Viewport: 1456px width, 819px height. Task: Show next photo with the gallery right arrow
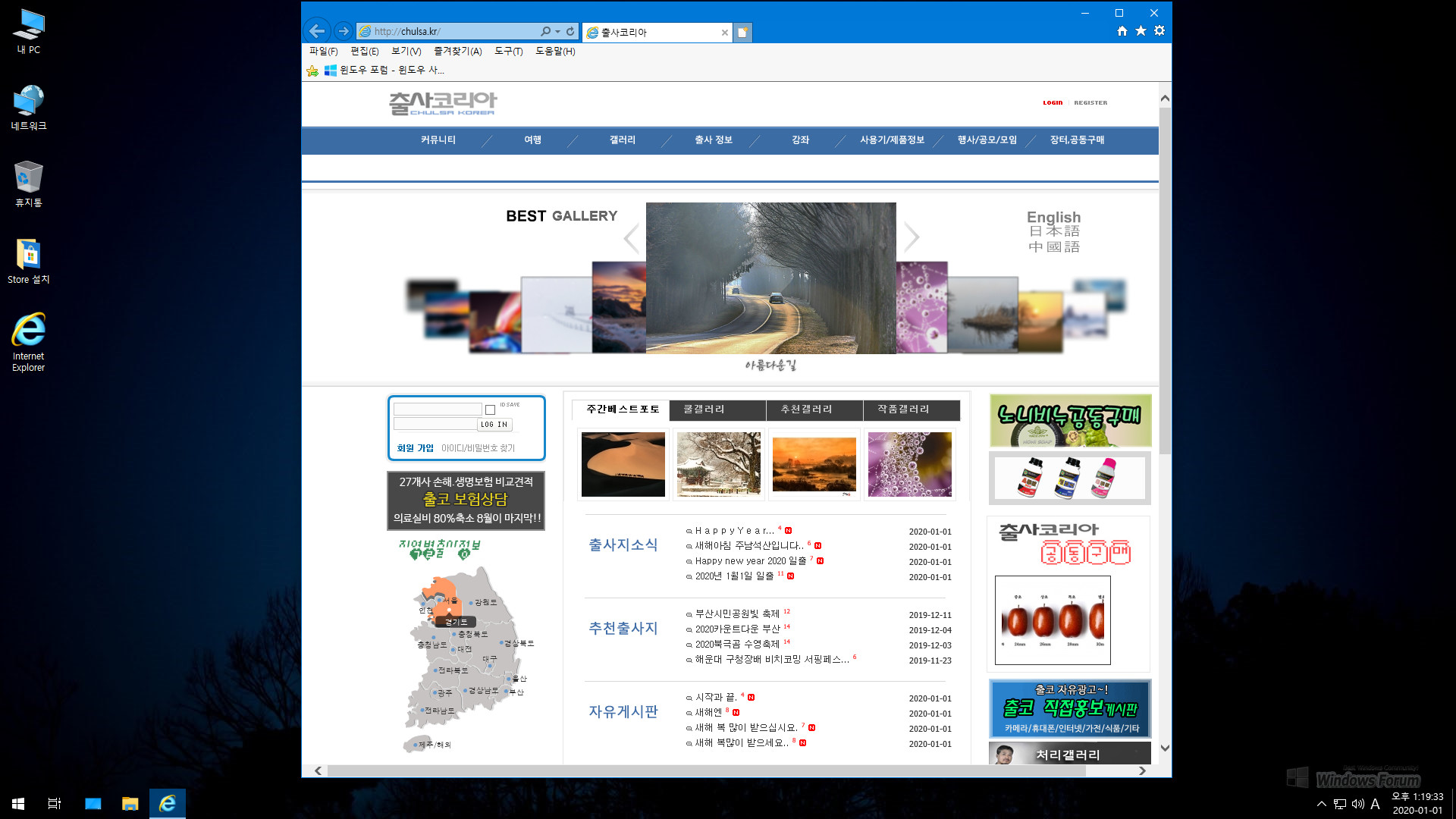912,237
